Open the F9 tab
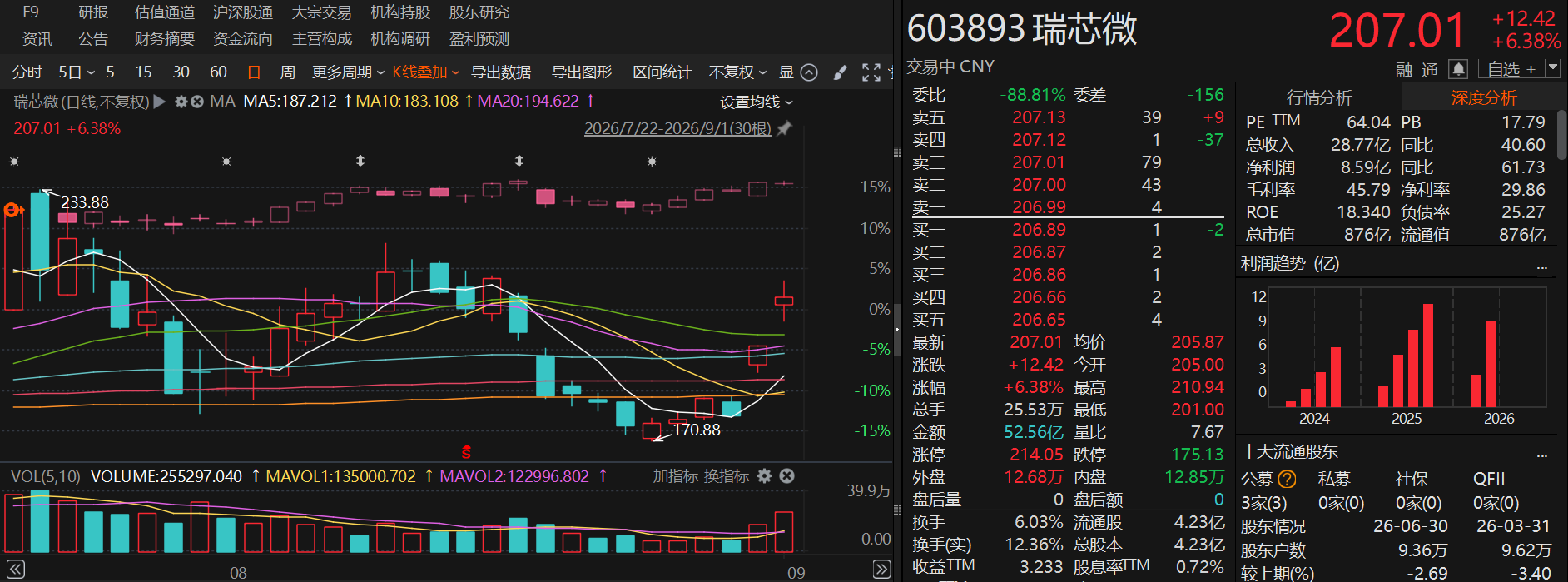1568x582 pixels. [31, 12]
